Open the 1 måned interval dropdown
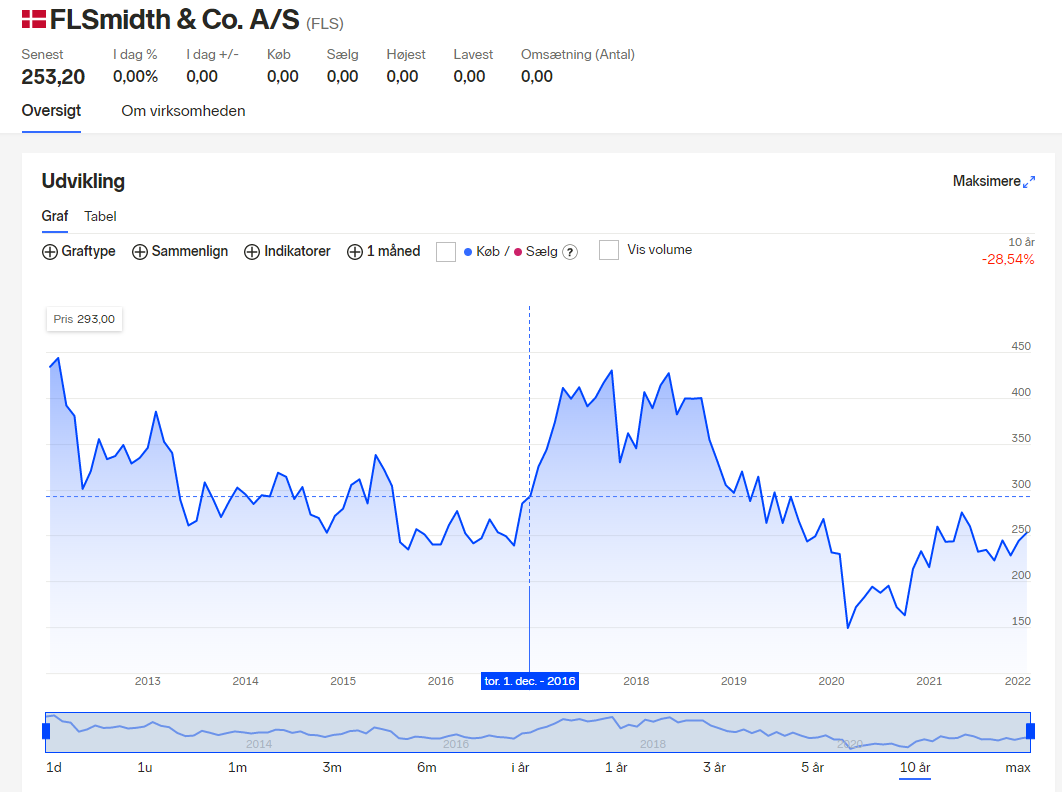Viewport: 1062px width, 792px height. tap(384, 251)
